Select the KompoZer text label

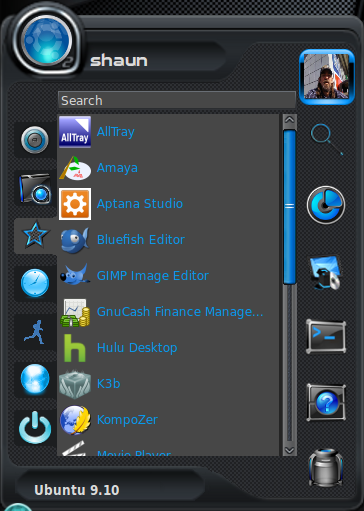point(127,420)
